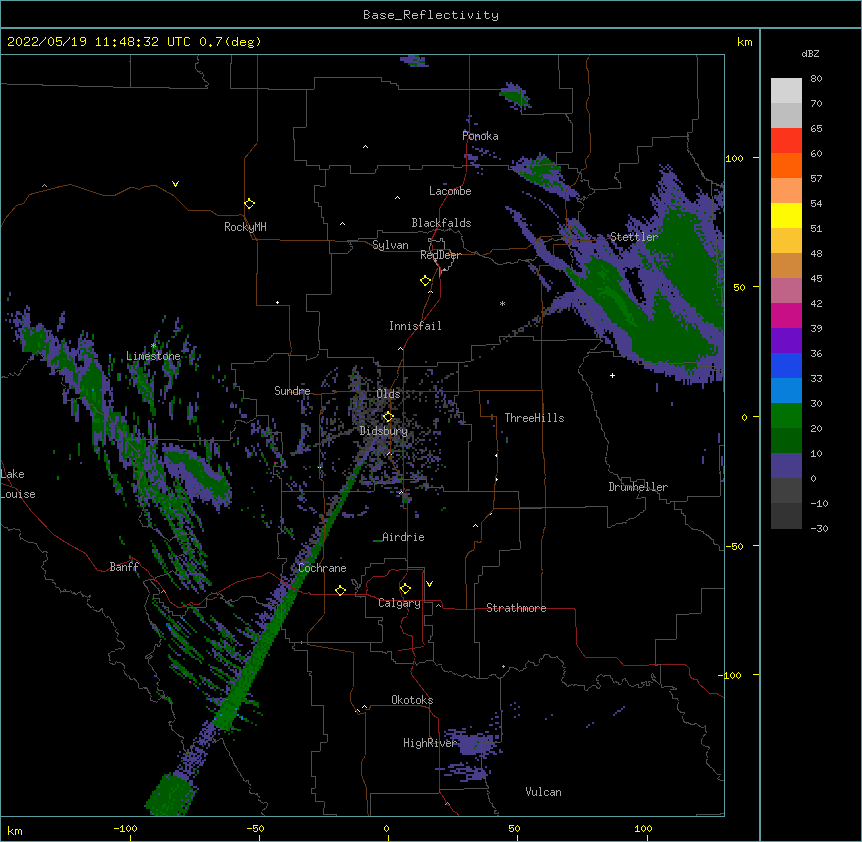862x842 pixels.
Task: Click the 0 tick on the bottom axis
Action: [386, 828]
